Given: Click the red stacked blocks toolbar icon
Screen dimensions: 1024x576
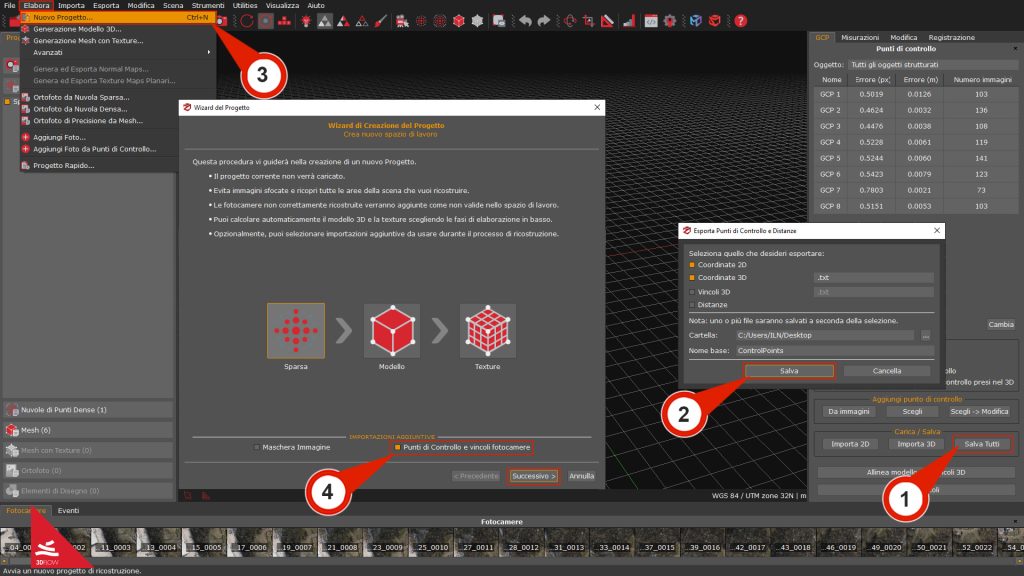Looking at the screenshot, I should coord(284,21).
